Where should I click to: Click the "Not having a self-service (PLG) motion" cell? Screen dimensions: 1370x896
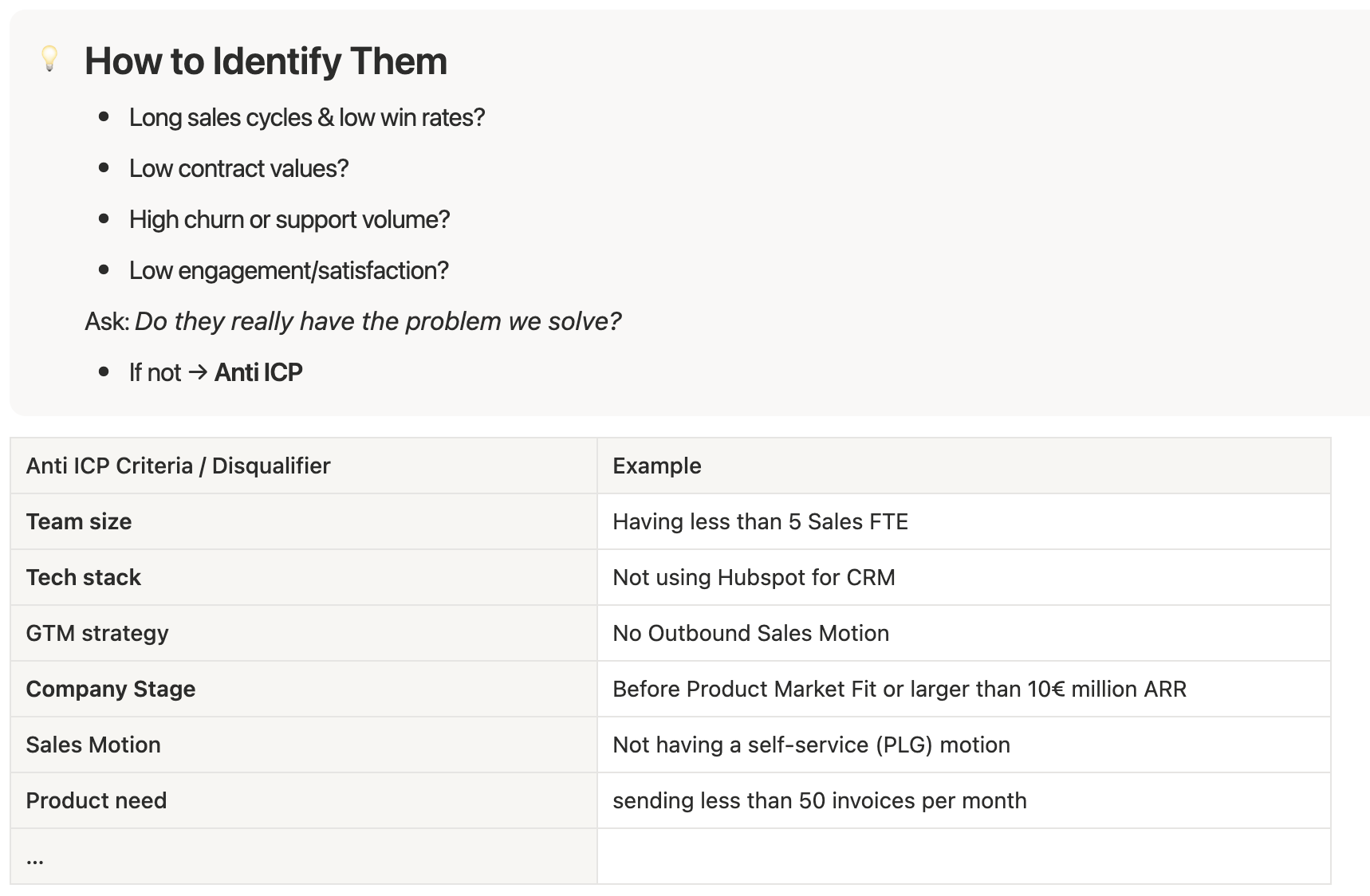click(811, 745)
